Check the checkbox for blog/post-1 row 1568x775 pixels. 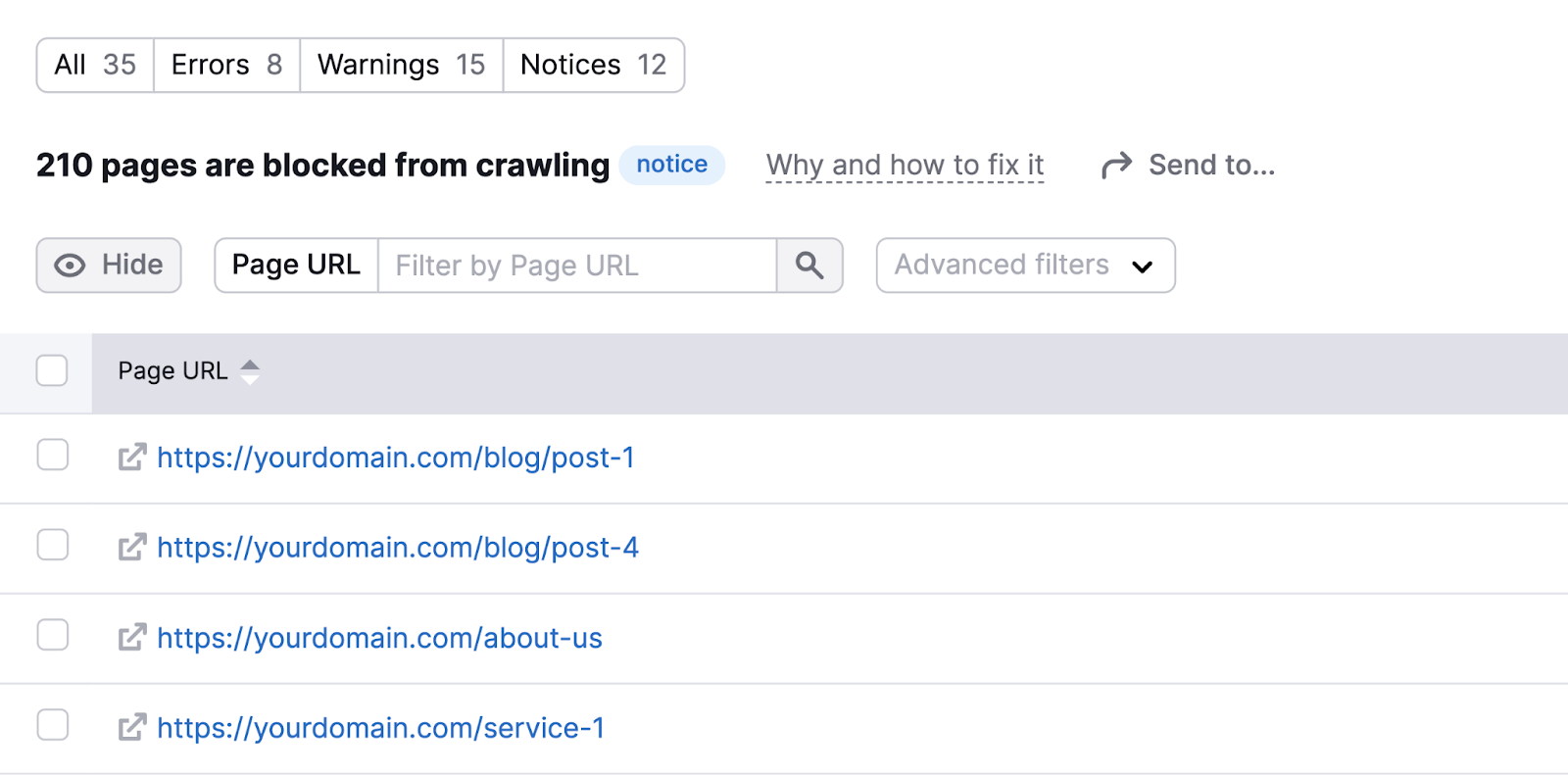click(x=52, y=455)
